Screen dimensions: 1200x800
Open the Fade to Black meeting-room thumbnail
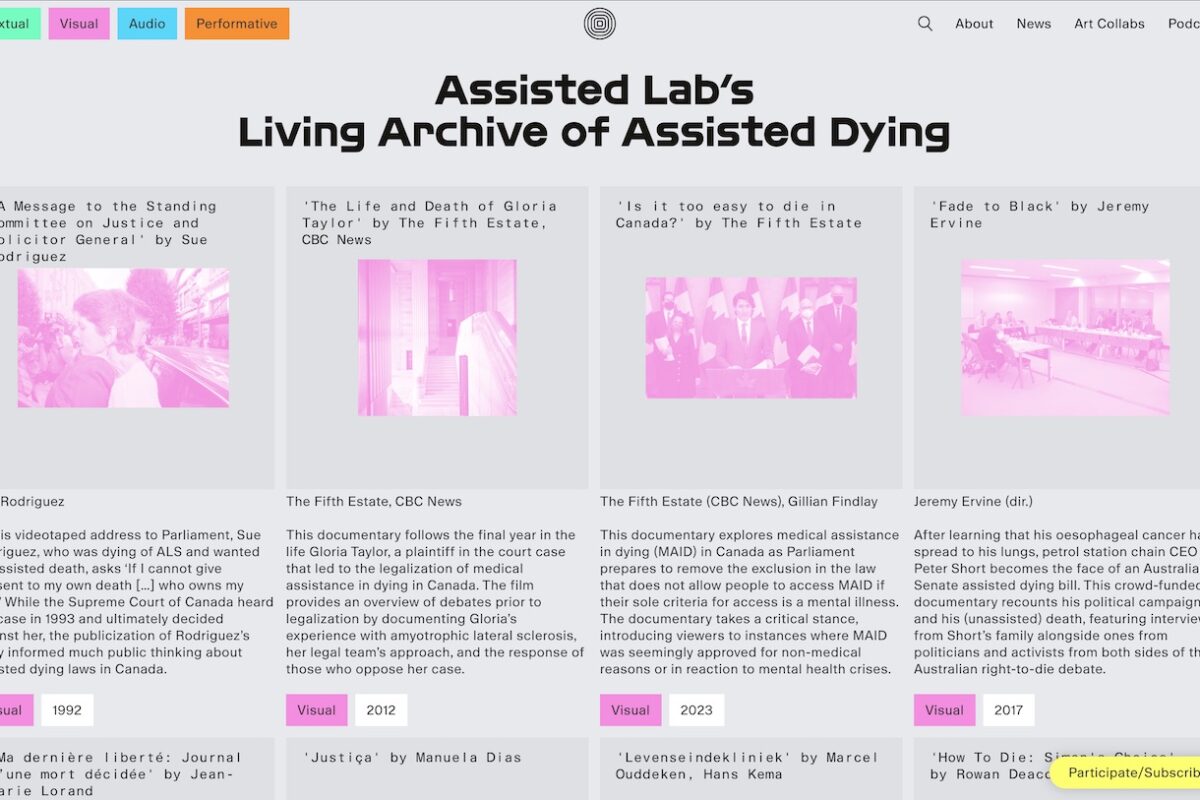click(1065, 337)
